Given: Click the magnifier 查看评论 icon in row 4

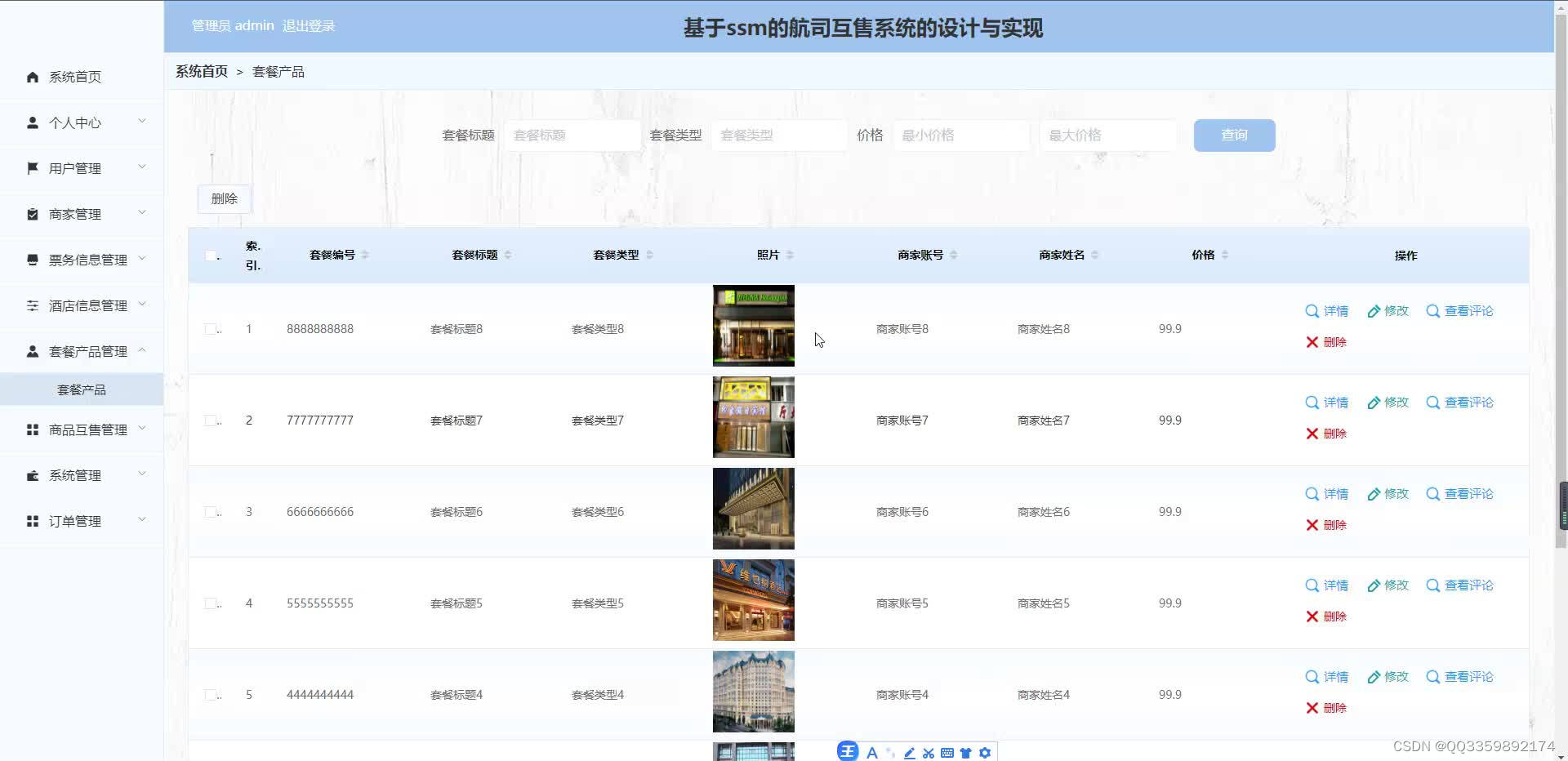Looking at the screenshot, I should tap(1432, 585).
